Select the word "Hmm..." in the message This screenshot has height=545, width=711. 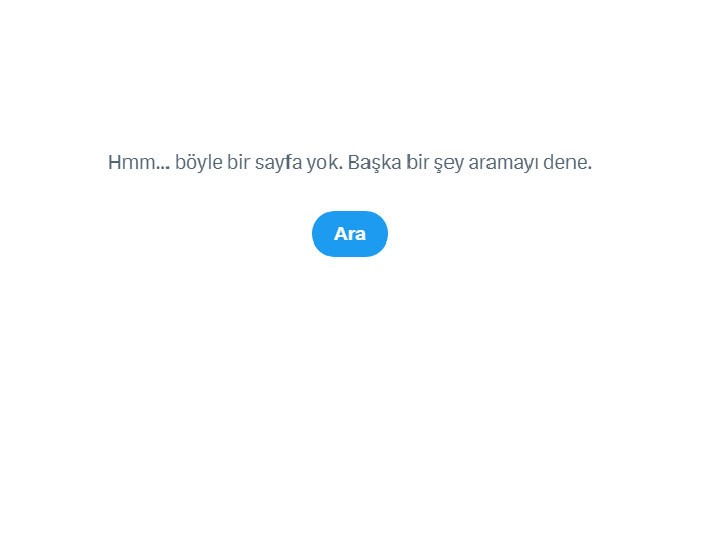click(139, 162)
